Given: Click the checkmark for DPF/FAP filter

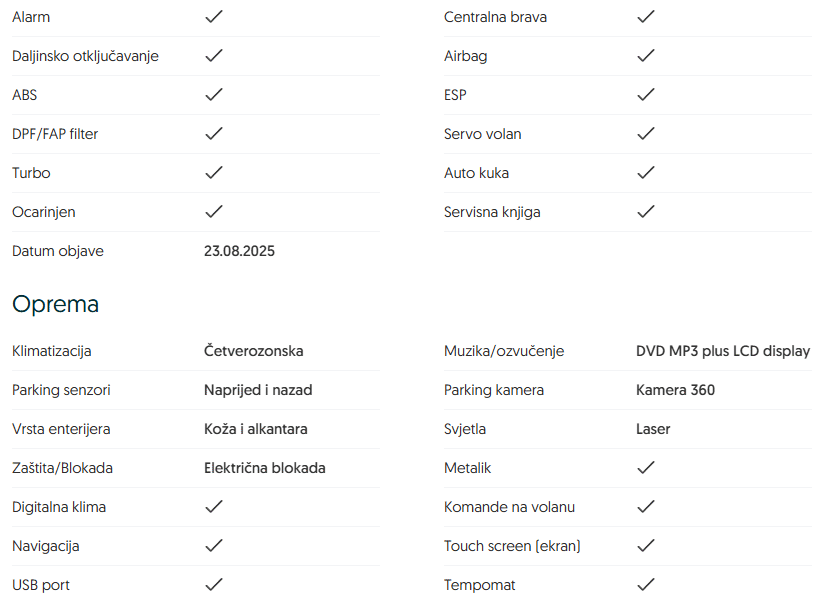Looking at the screenshot, I should tap(213, 134).
